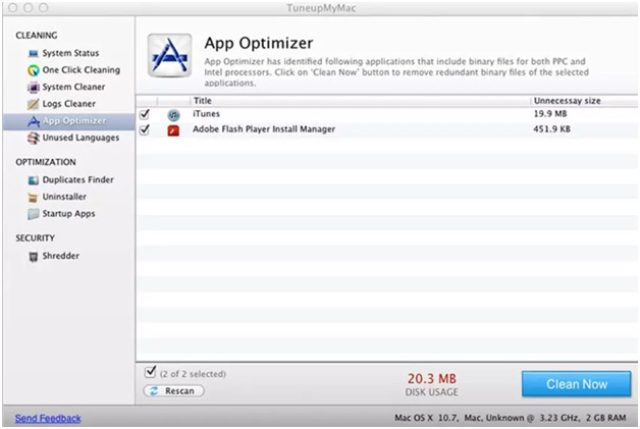Click the 20.3 MB disk usage value
The width and height of the screenshot is (640, 429).
click(432, 379)
